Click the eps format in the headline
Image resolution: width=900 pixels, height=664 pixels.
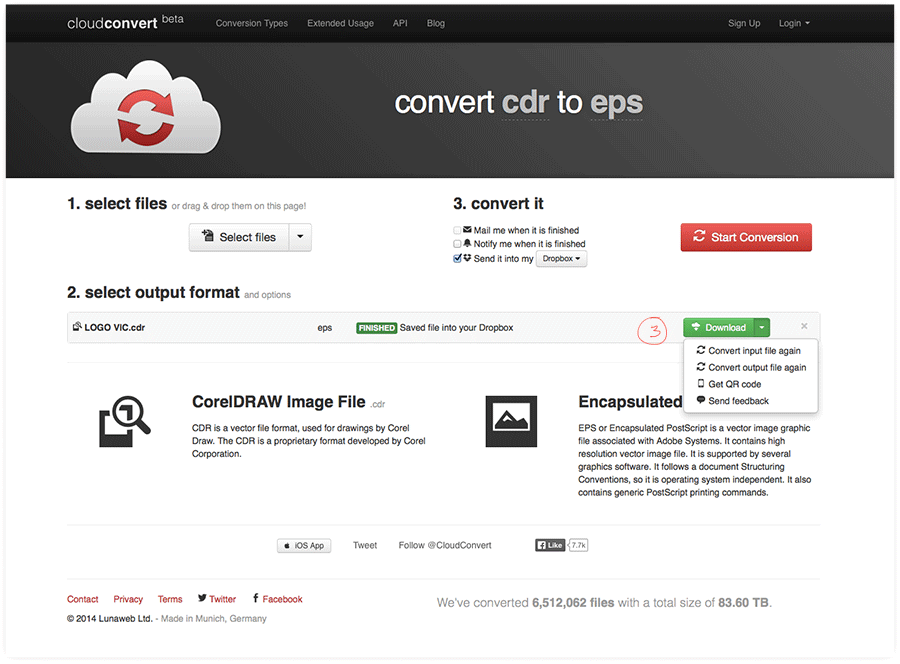pyautogui.click(x=616, y=103)
